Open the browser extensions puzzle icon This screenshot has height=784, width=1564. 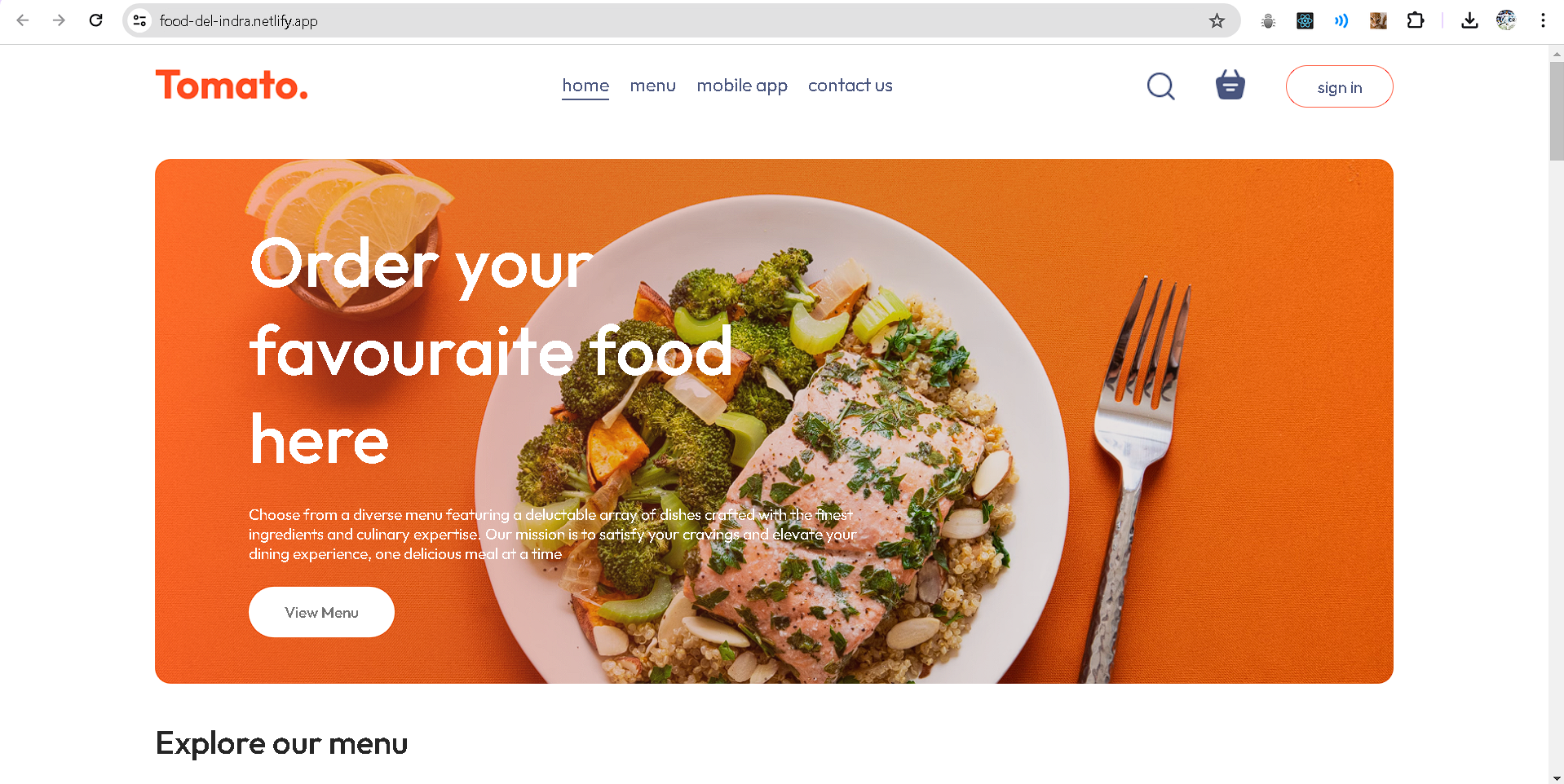coord(1416,20)
